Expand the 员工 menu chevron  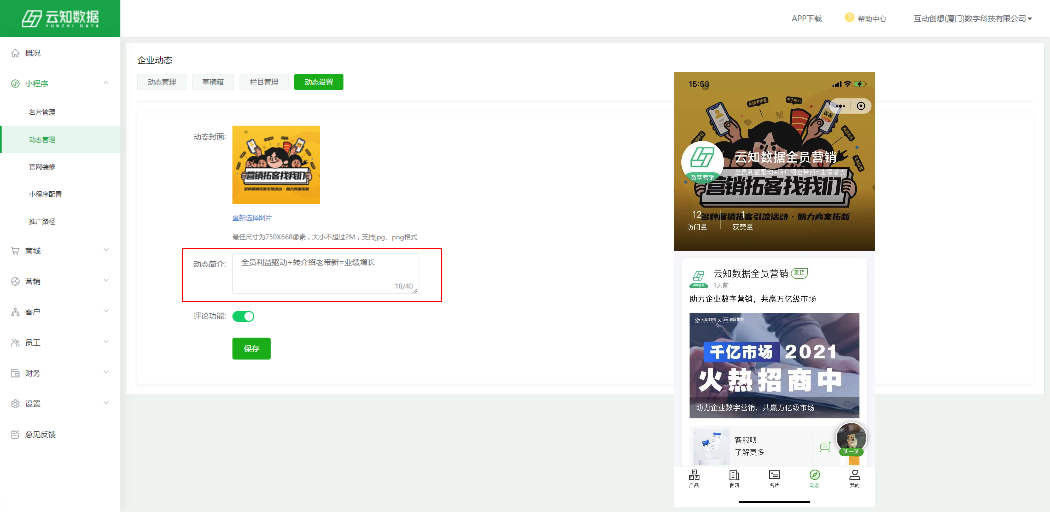click(x=106, y=343)
